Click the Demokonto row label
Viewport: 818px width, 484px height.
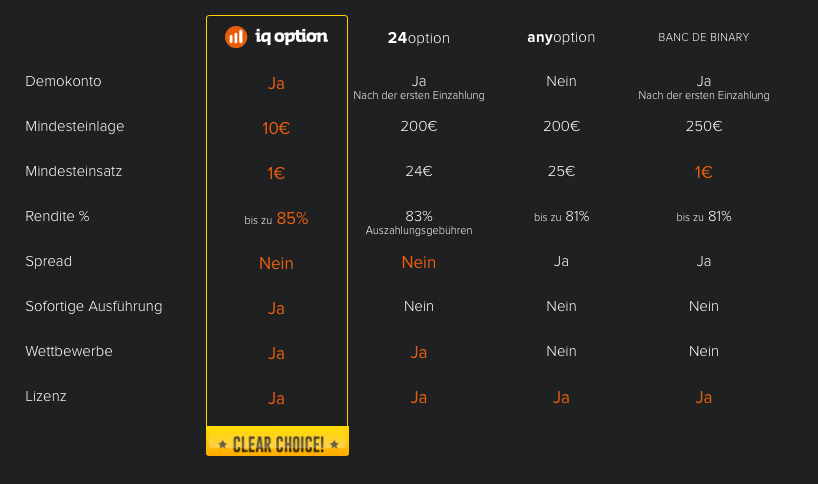pos(63,81)
